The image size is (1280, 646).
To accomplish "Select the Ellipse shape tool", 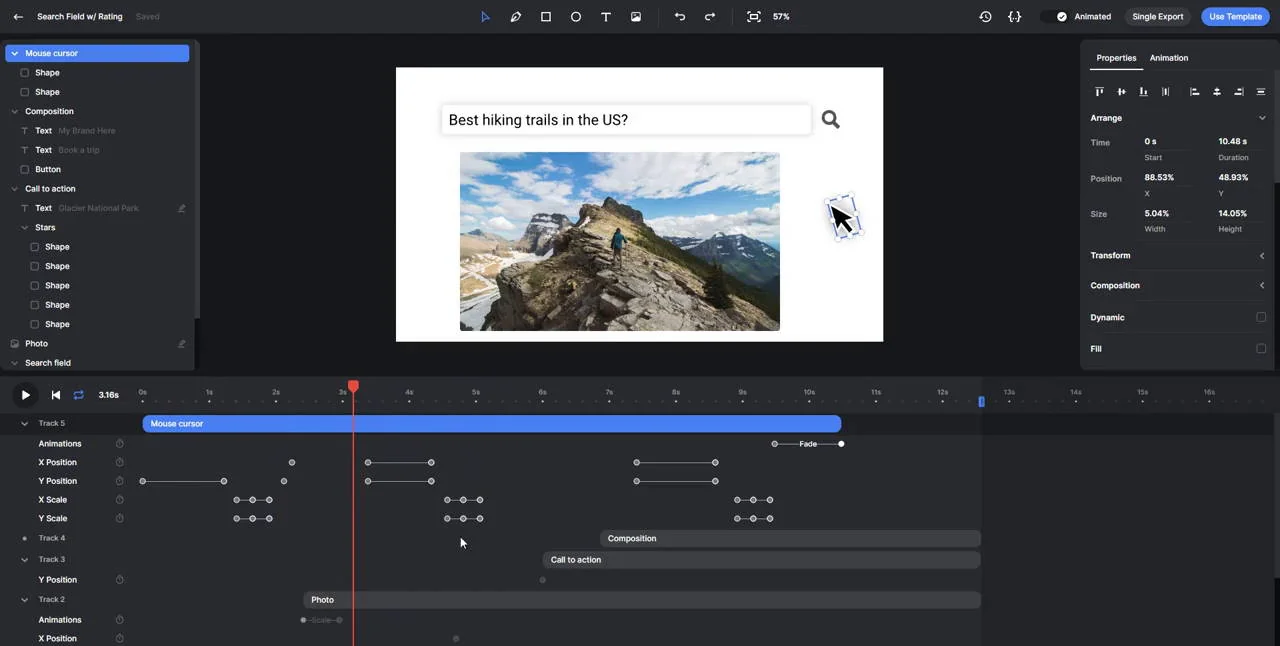I will tap(576, 17).
